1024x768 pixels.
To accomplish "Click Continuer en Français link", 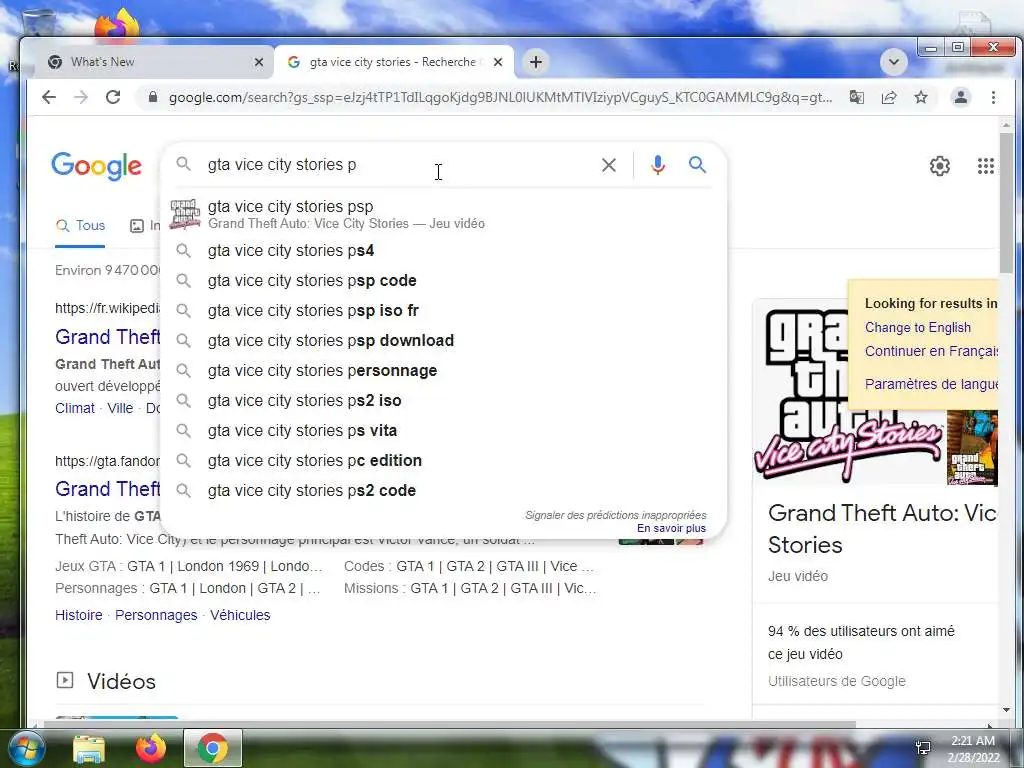I will click(931, 351).
